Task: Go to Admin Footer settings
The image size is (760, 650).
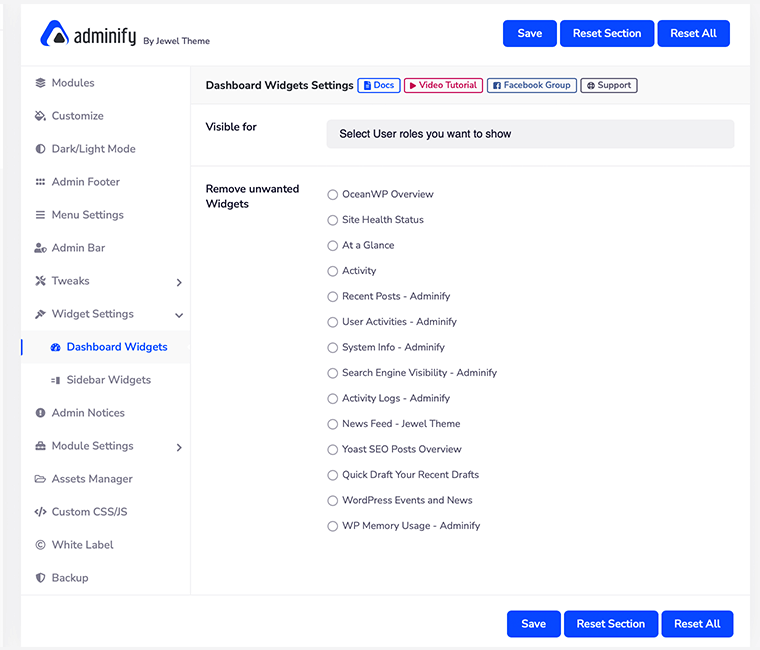Action: 106,182
